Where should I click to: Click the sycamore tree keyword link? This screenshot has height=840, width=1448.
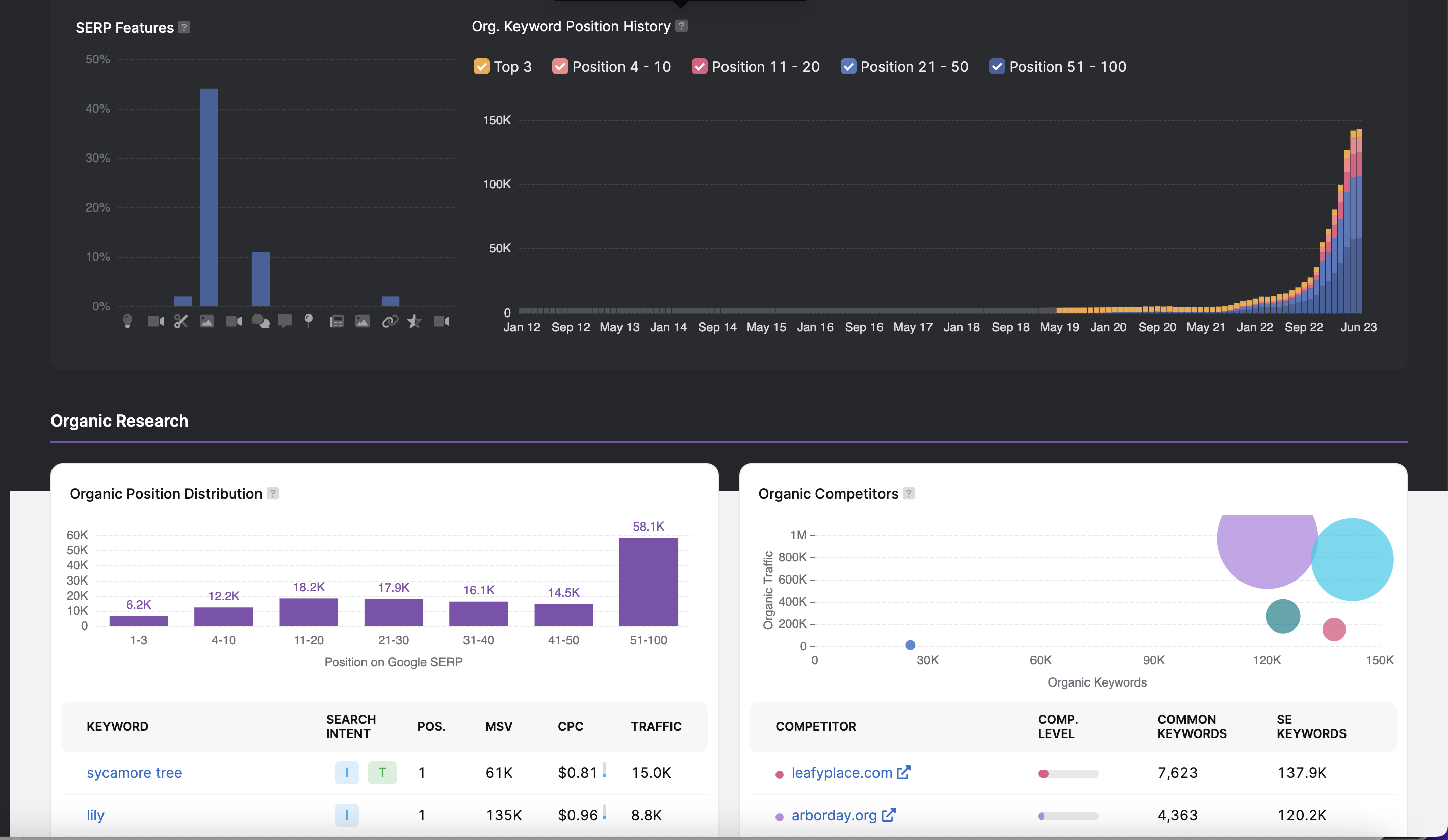[x=134, y=773]
